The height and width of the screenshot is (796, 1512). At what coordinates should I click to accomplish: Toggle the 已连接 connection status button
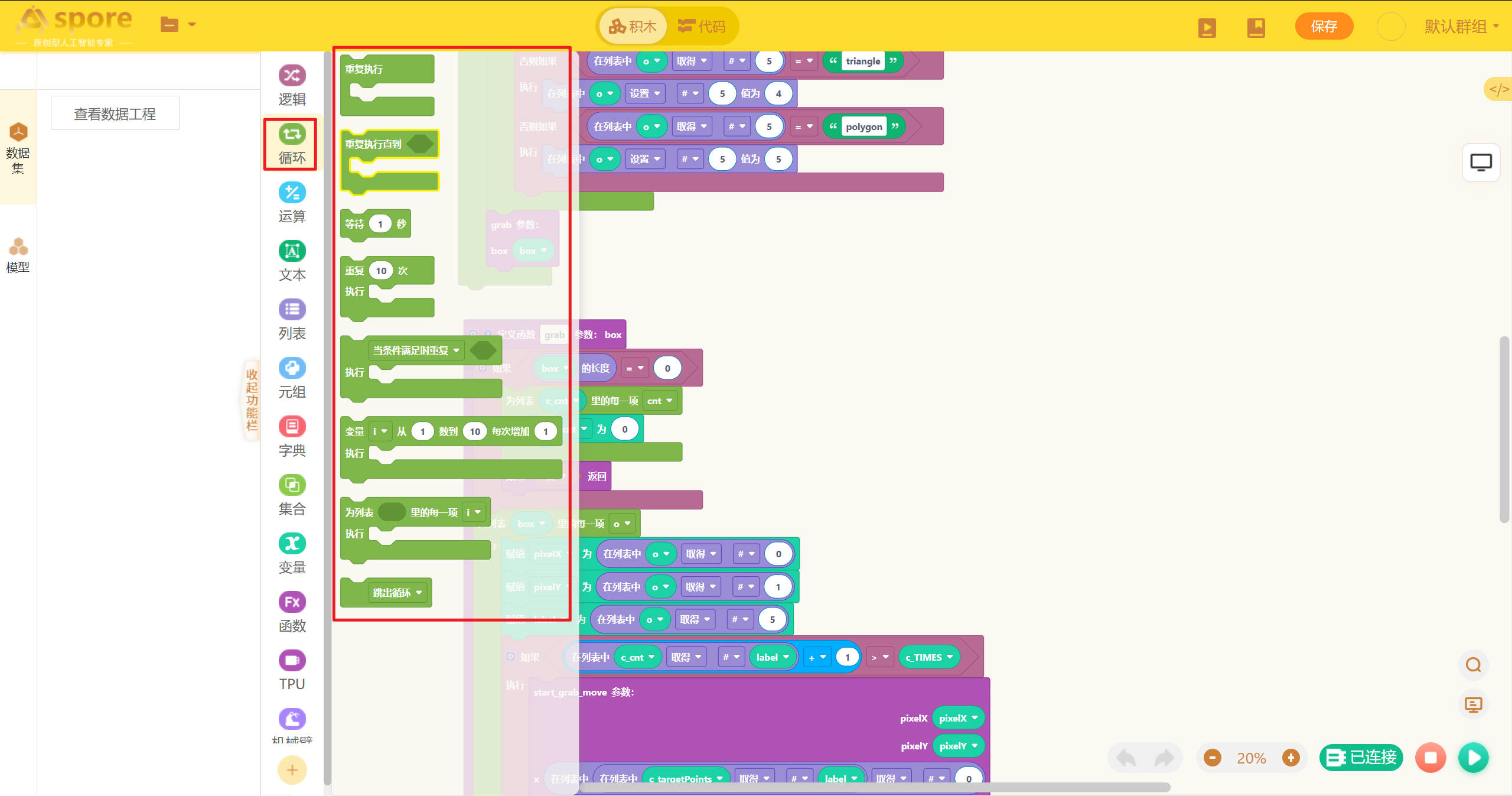(x=1361, y=757)
